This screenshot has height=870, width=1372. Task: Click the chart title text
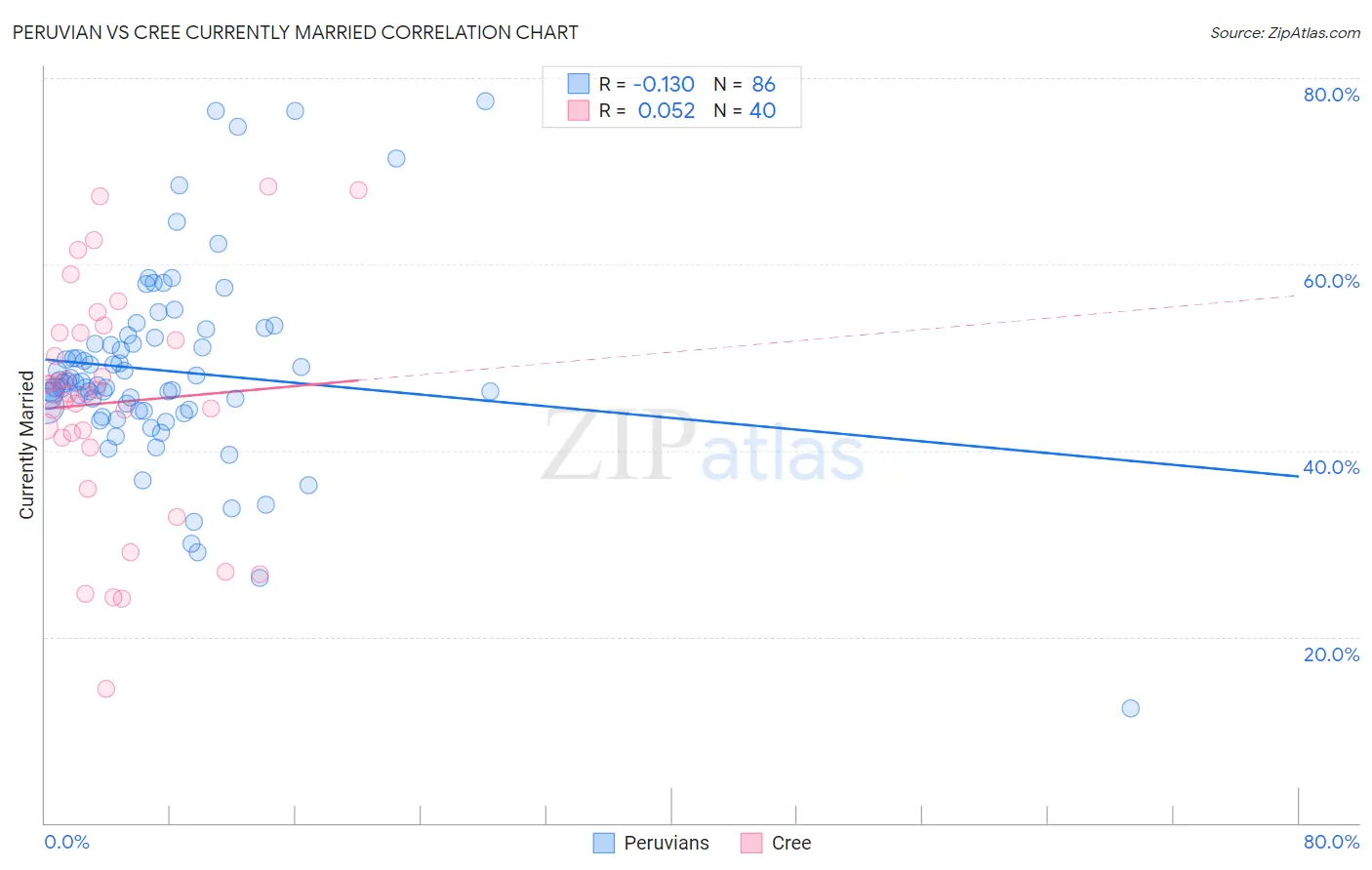coord(295,32)
